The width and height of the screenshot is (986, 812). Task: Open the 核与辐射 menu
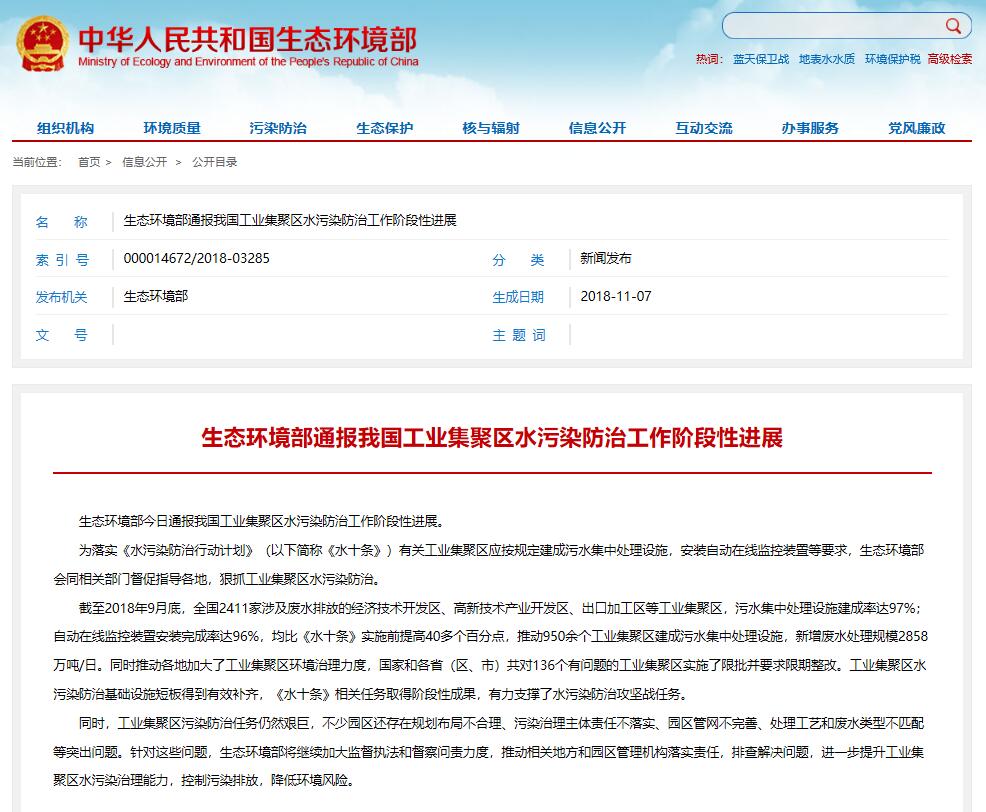point(491,128)
